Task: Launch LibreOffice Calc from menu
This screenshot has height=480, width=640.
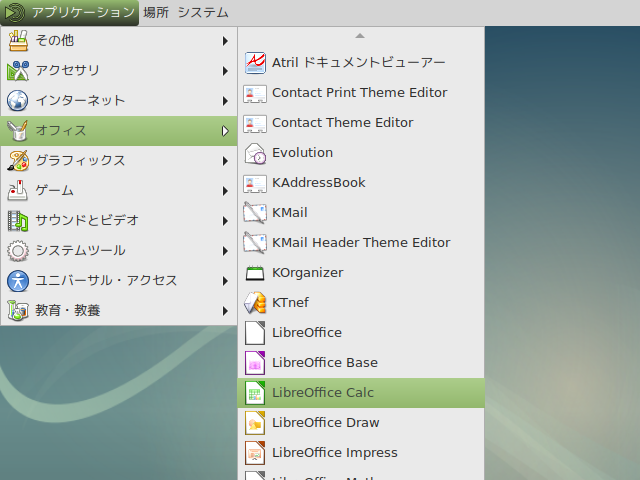Action: pos(361,393)
